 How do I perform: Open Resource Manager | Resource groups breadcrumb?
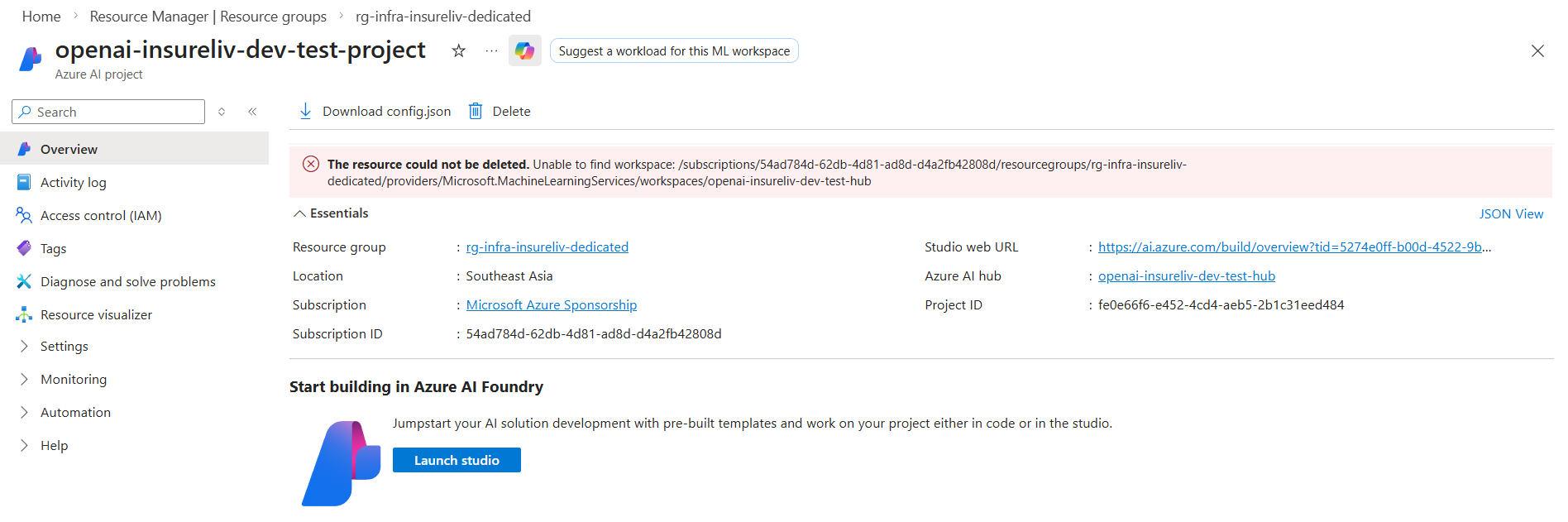(x=208, y=17)
